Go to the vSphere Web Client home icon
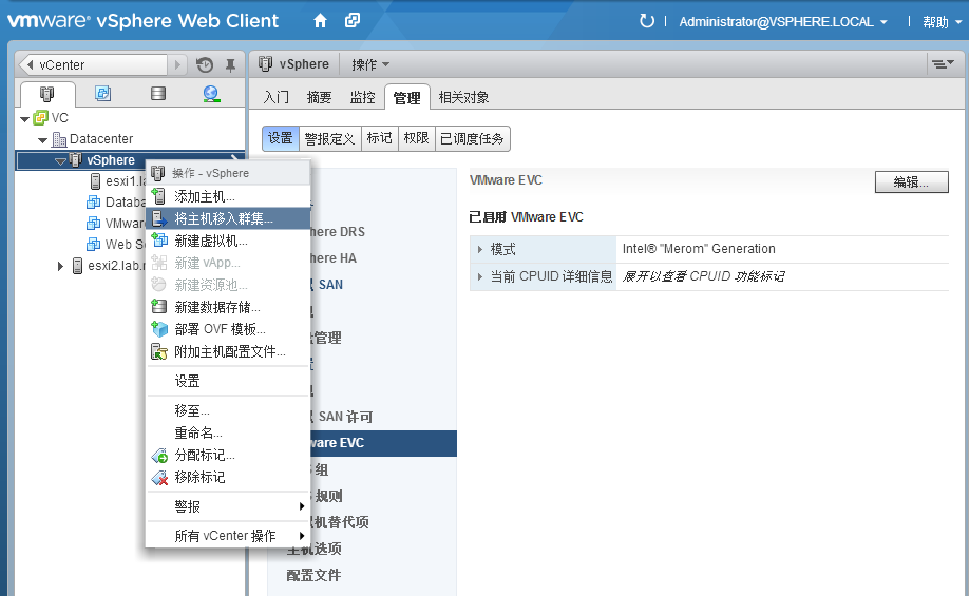The height and width of the screenshot is (597, 970). pos(320,21)
